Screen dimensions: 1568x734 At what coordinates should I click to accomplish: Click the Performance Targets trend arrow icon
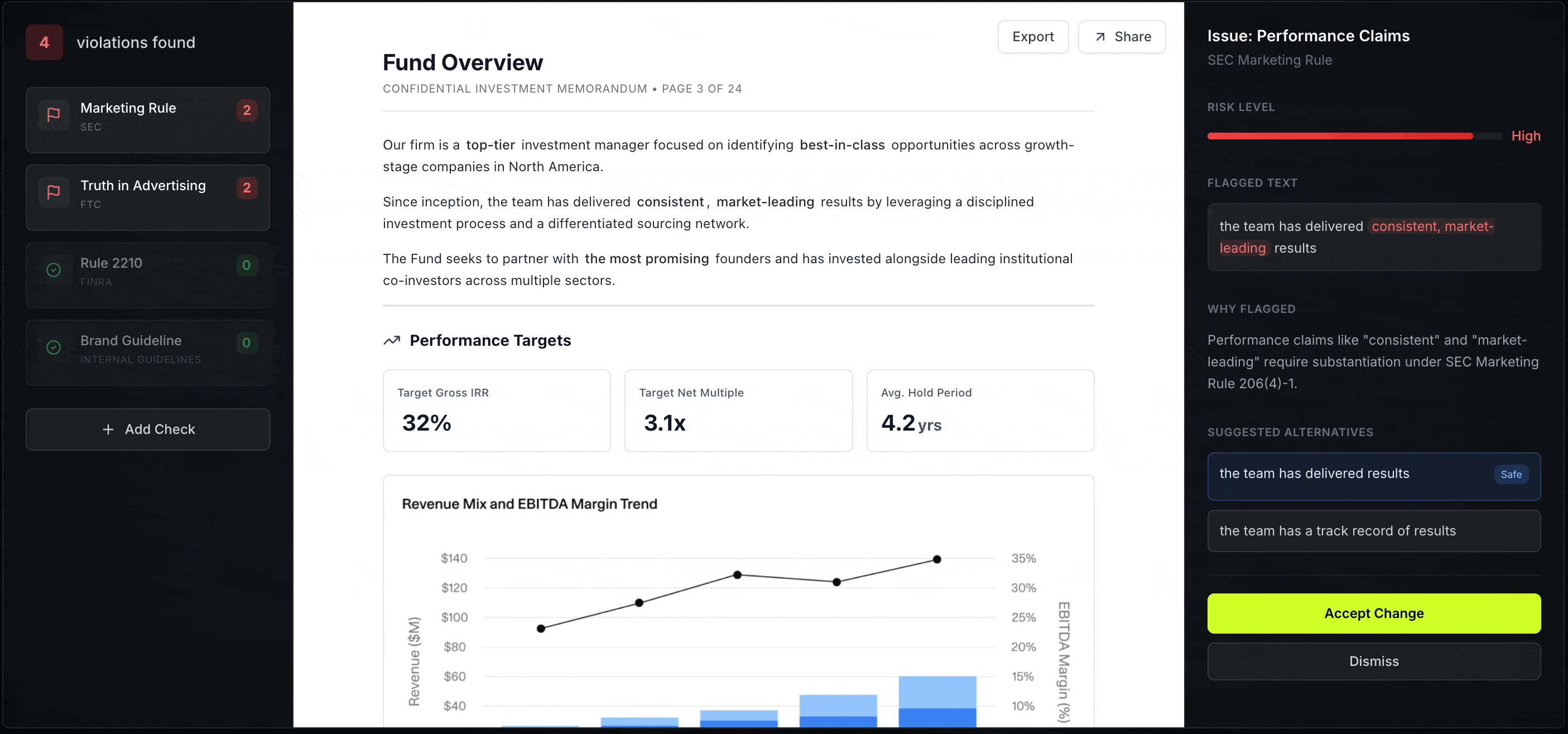[391, 340]
